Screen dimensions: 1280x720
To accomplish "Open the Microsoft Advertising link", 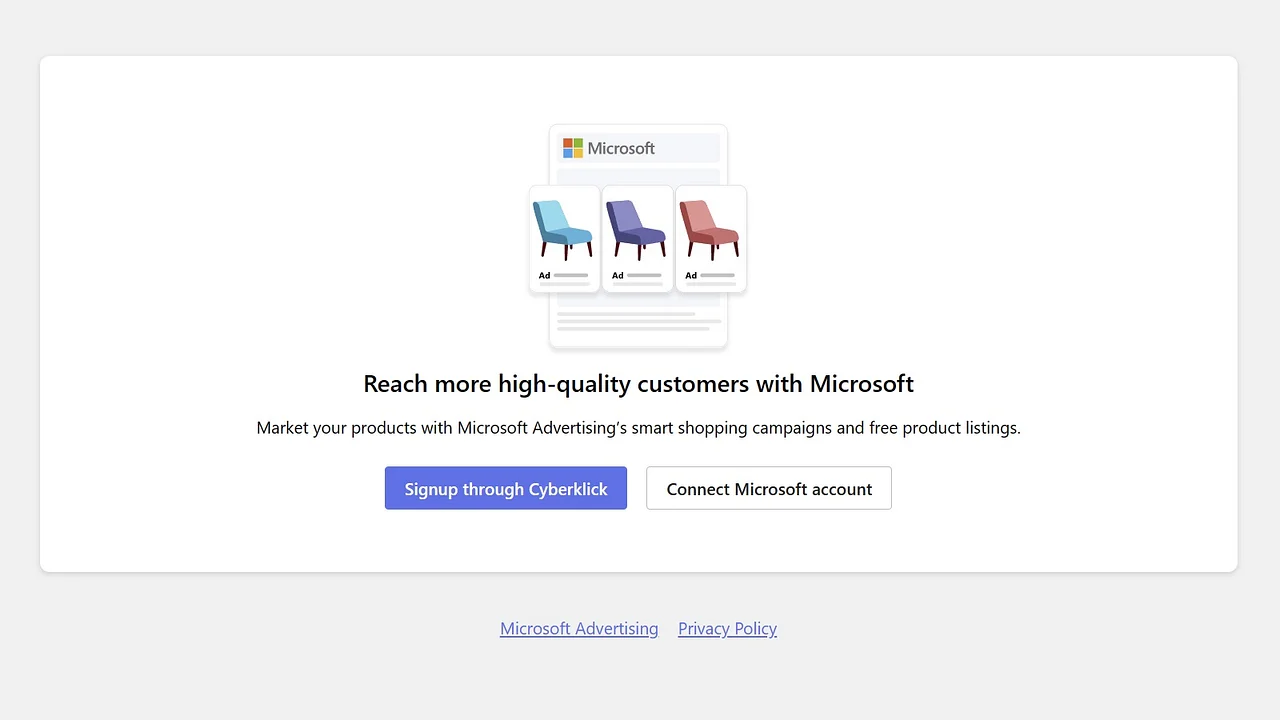I will pyautogui.click(x=579, y=629).
